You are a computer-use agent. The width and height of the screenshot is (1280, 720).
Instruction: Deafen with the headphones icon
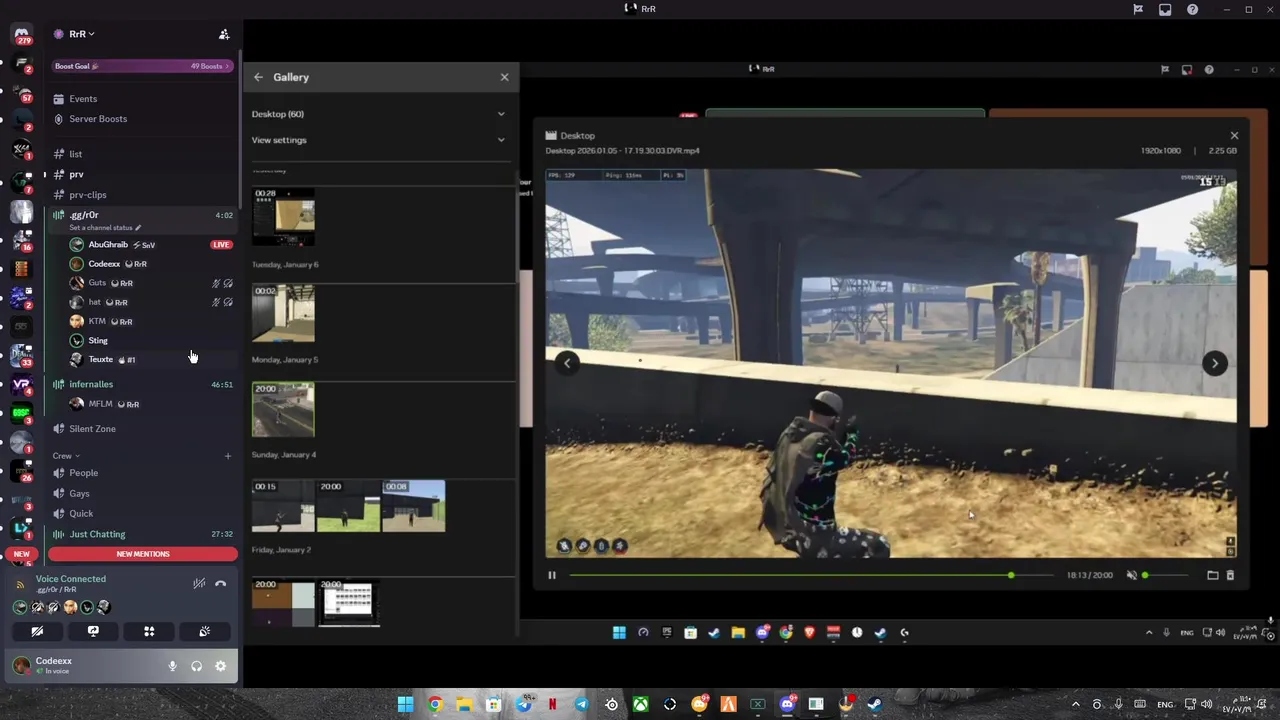(x=196, y=666)
